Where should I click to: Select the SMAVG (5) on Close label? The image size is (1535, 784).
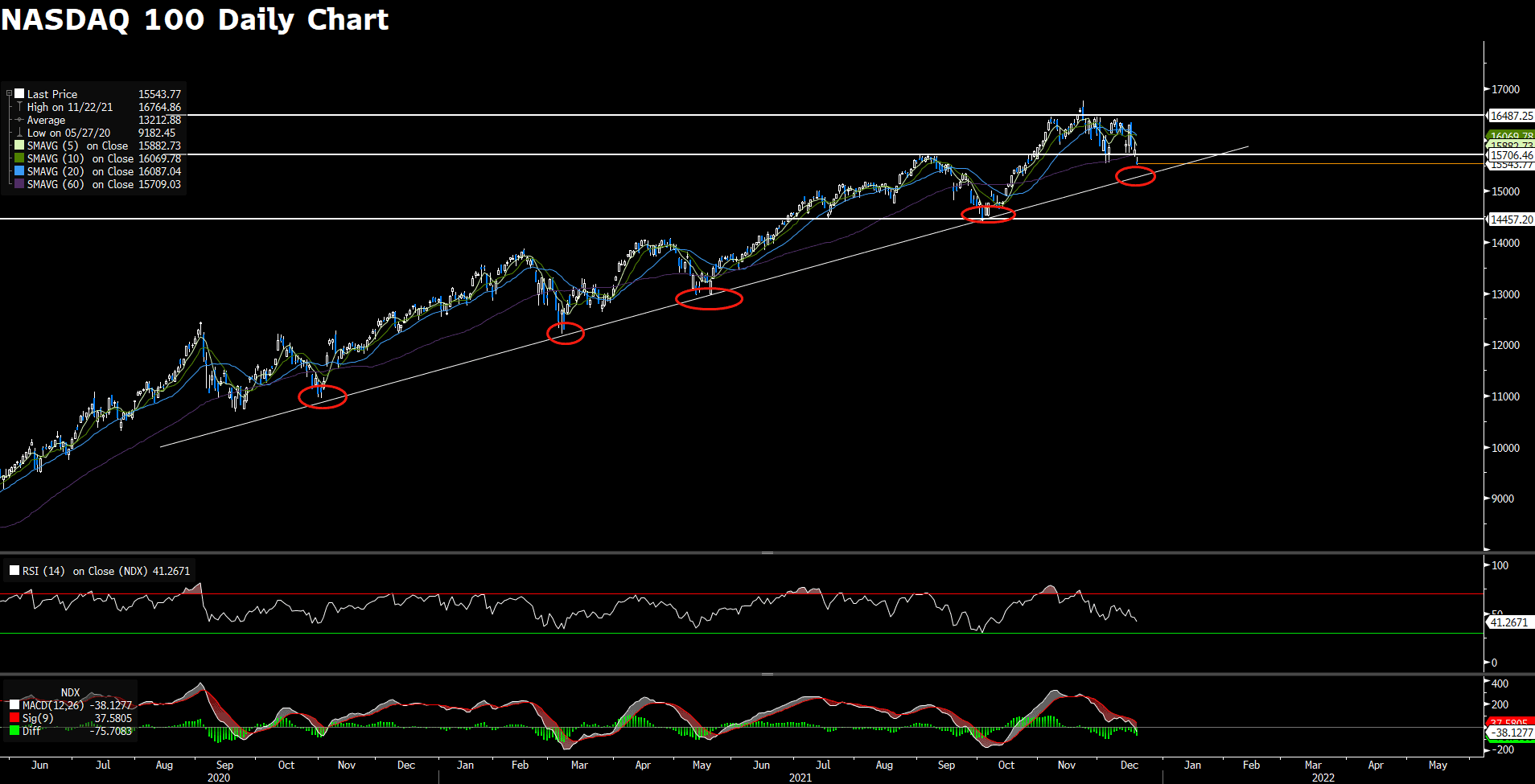(77, 146)
